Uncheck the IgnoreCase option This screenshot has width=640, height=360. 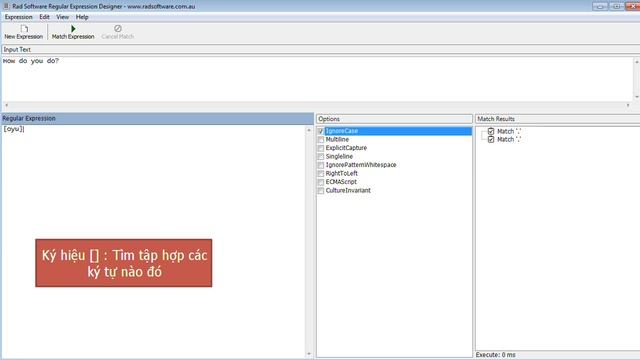(321, 131)
